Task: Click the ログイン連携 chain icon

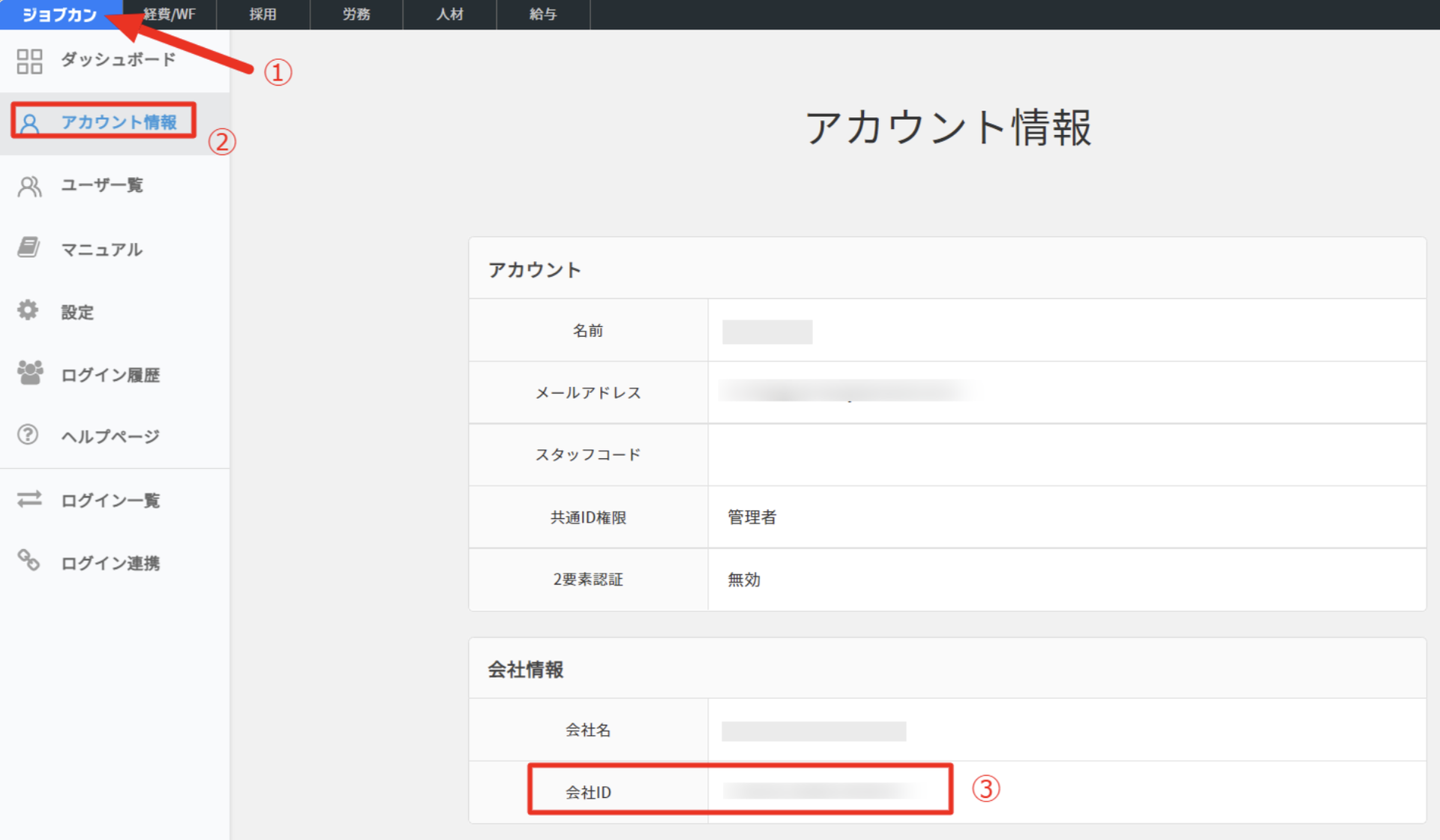Action: coord(28,559)
